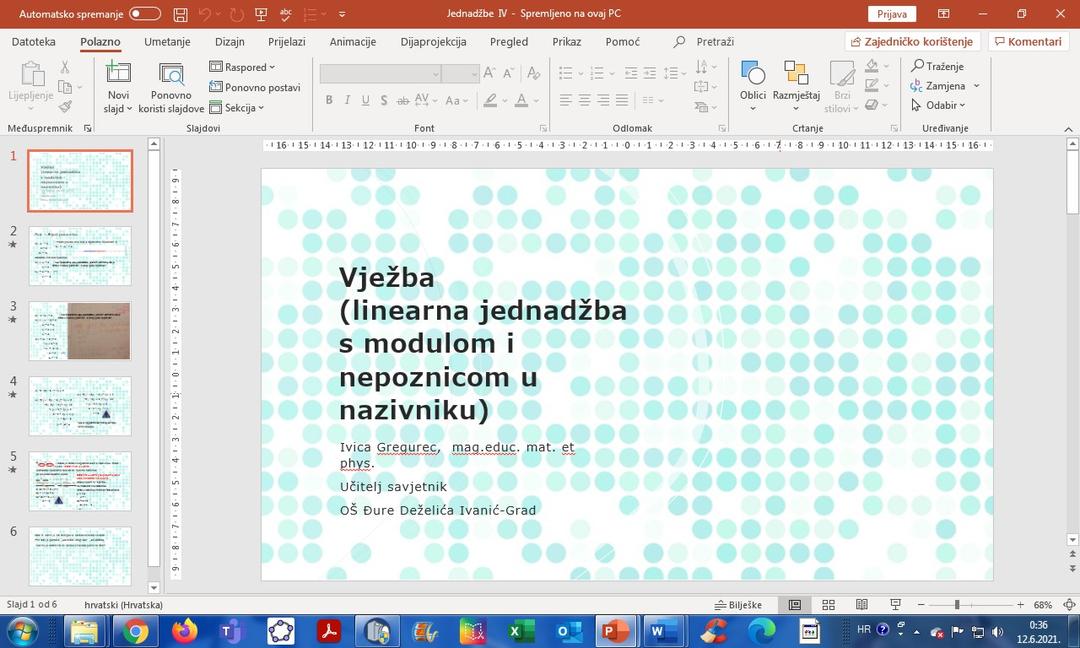
Task: Open the Razmještaj arrange menu
Action: (x=796, y=82)
